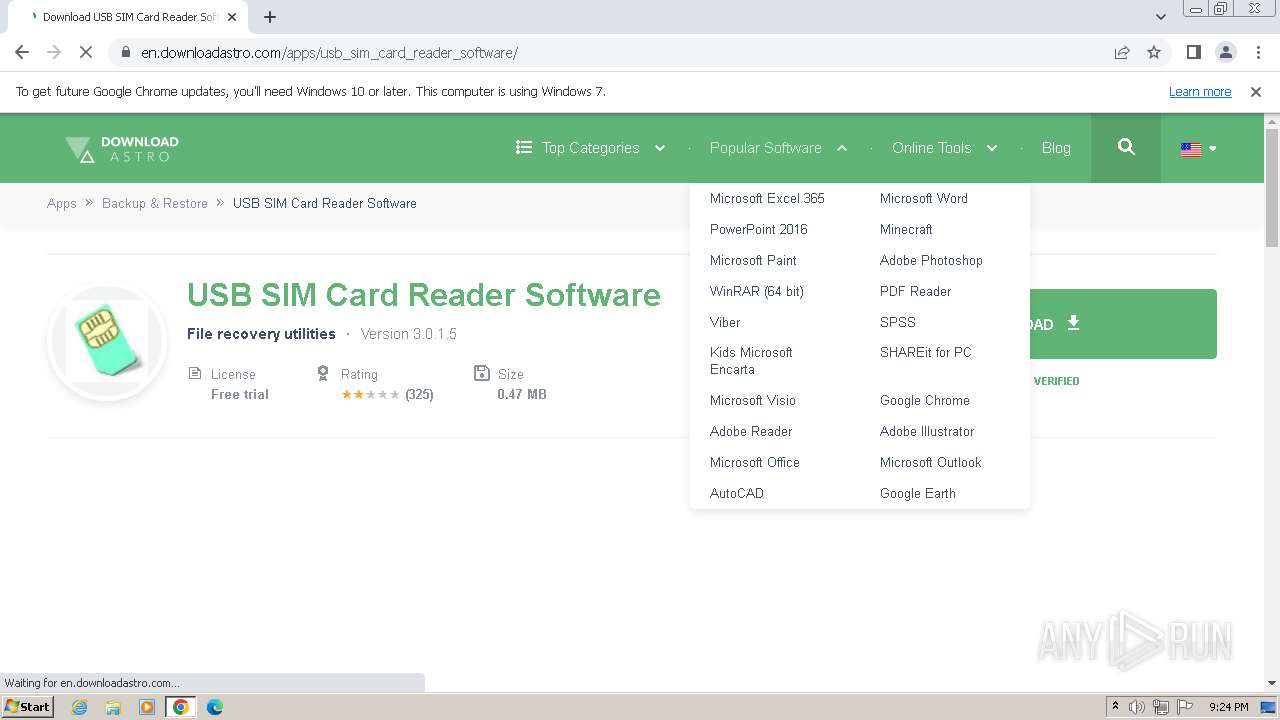This screenshot has height=720, width=1280.
Task: Click the File recovery utilities label
Action: (261, 334)
